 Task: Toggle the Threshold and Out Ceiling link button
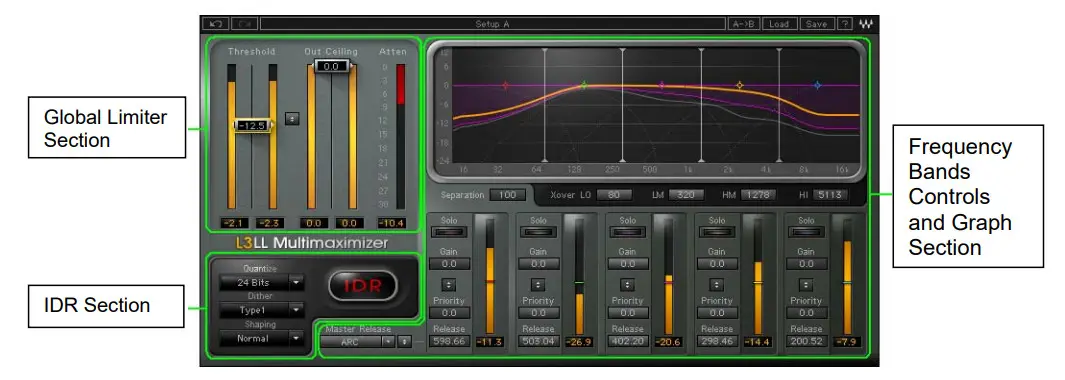click(291, 118)
